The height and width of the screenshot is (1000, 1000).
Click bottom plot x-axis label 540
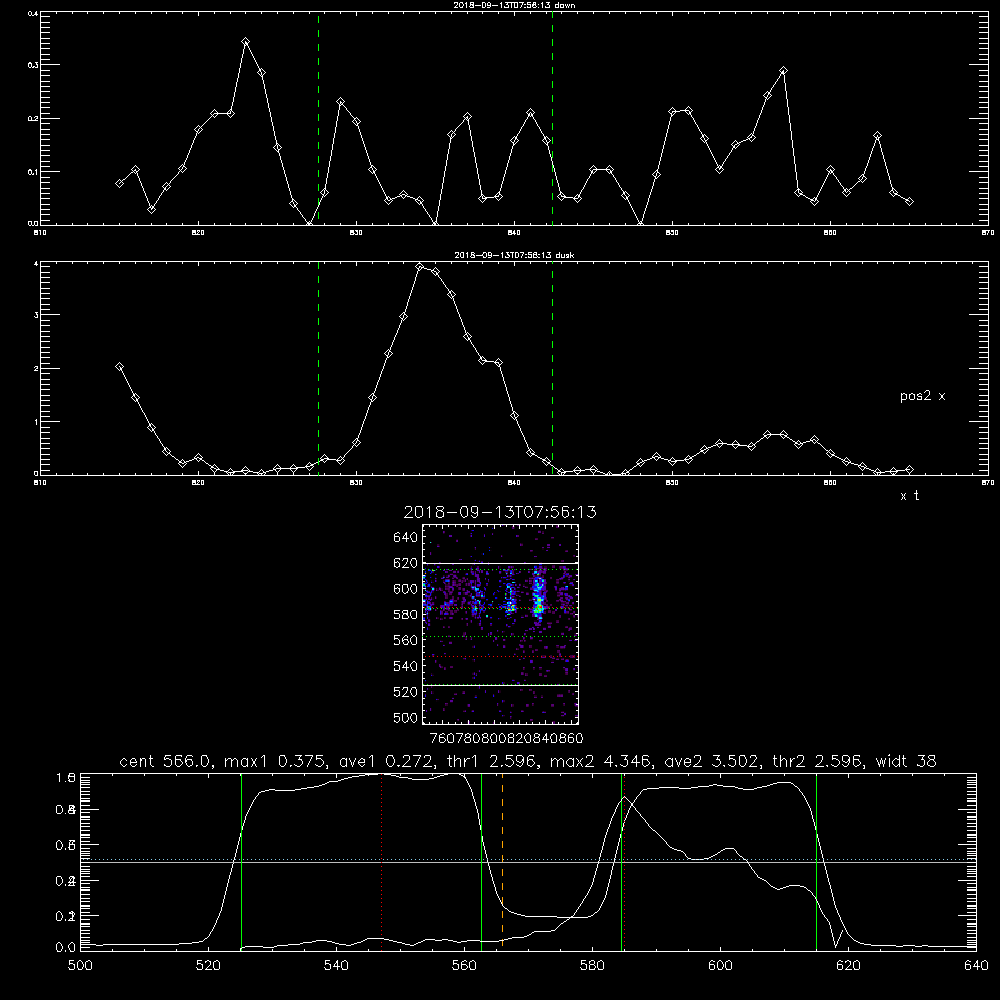click(336, 966)
